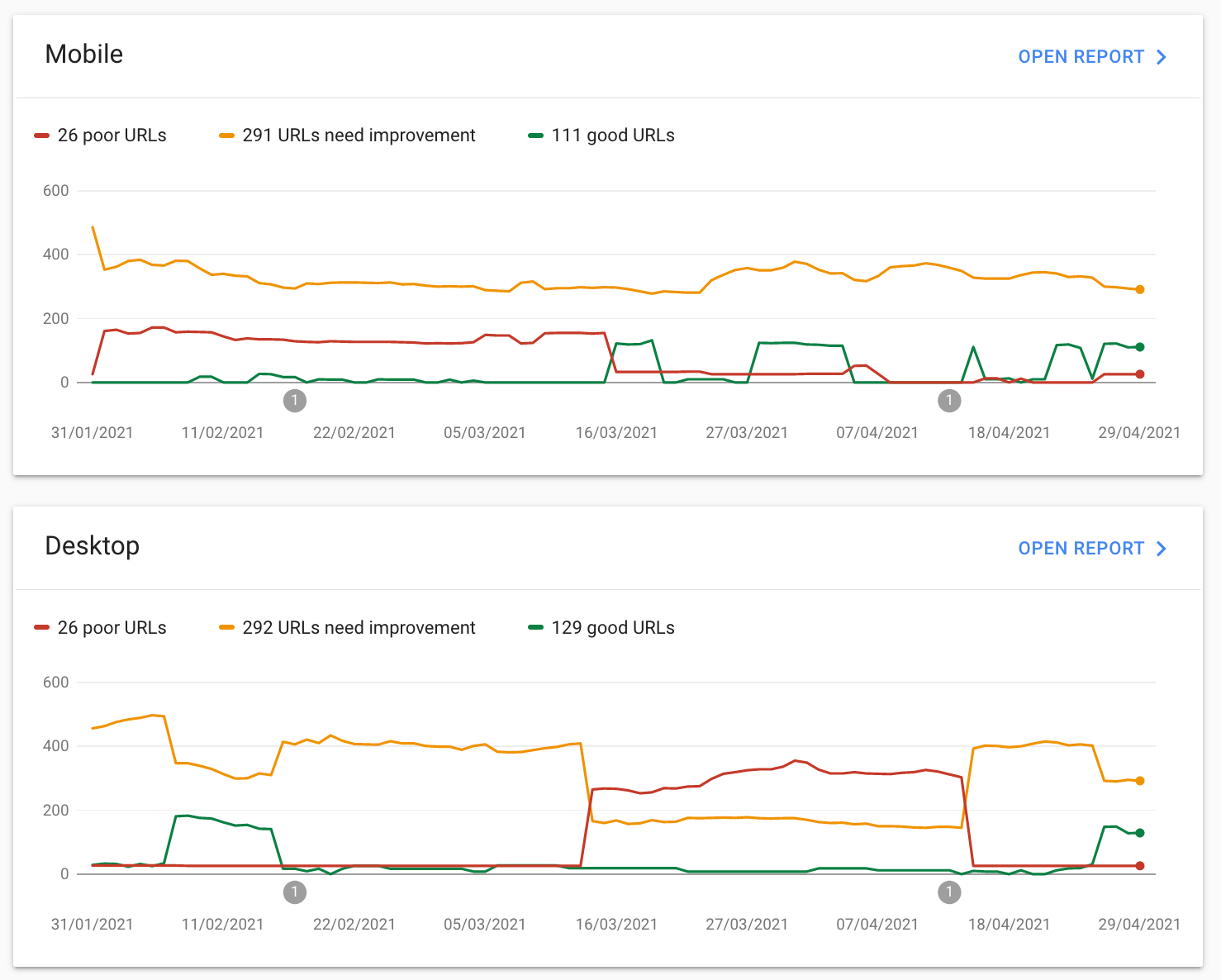
Task: Toggle Desktop '26 poor URLs' legend item
Action: coord(101,628)
